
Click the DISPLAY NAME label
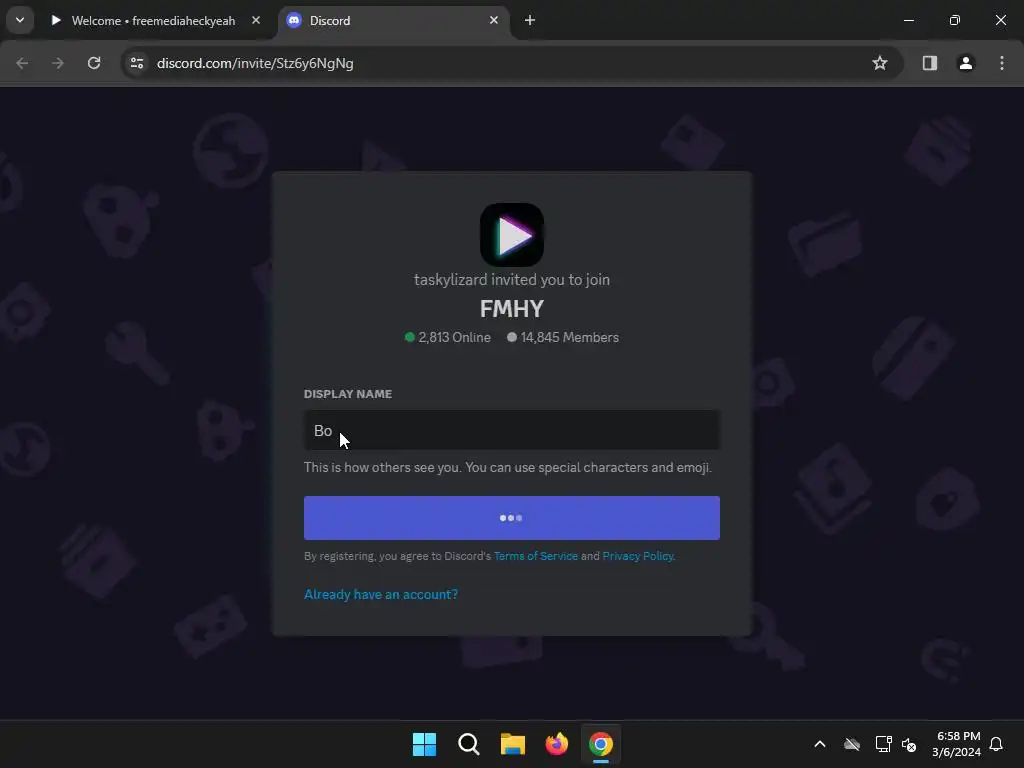click(x=348, y=394)
